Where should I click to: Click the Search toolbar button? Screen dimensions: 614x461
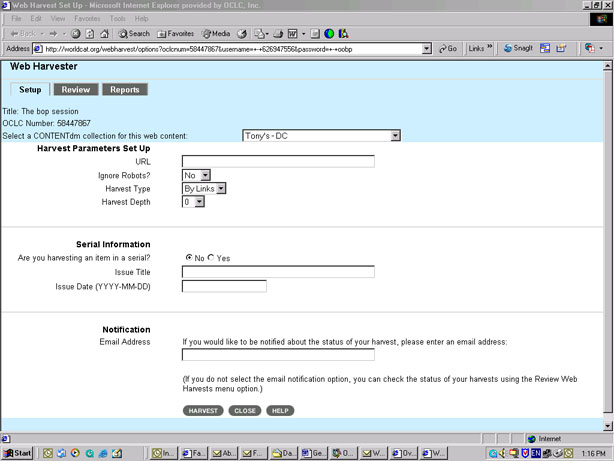[x=132, y=33]
